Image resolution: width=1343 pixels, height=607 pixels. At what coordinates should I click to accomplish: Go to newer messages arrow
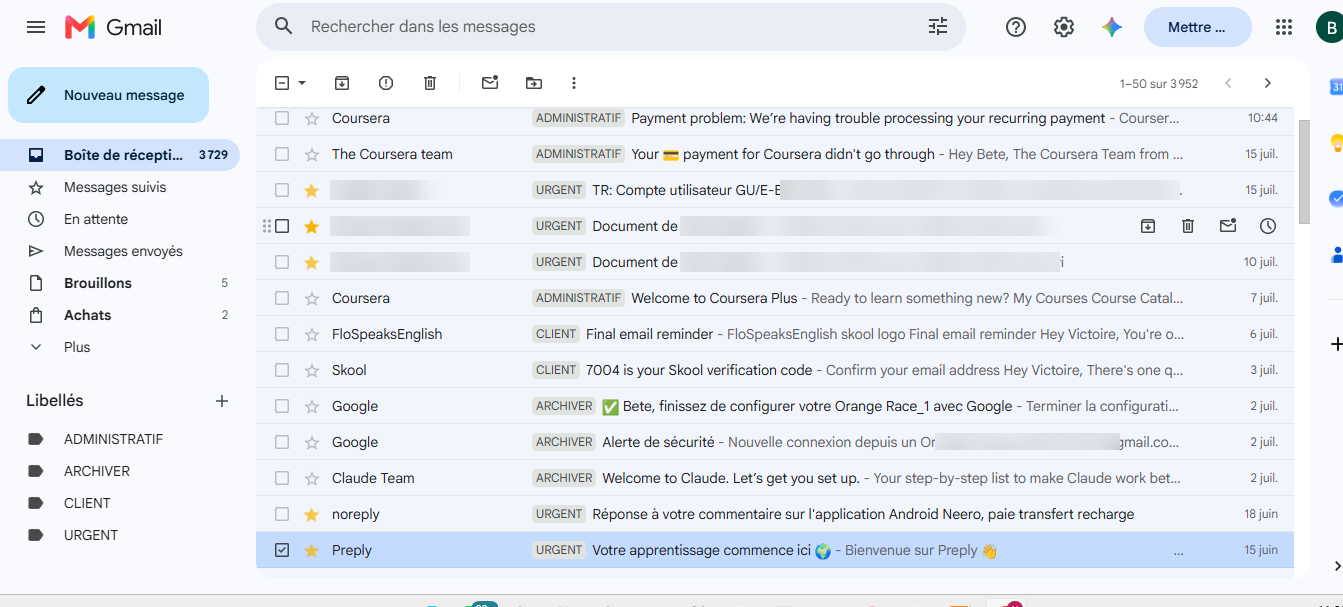point(1228,83)
